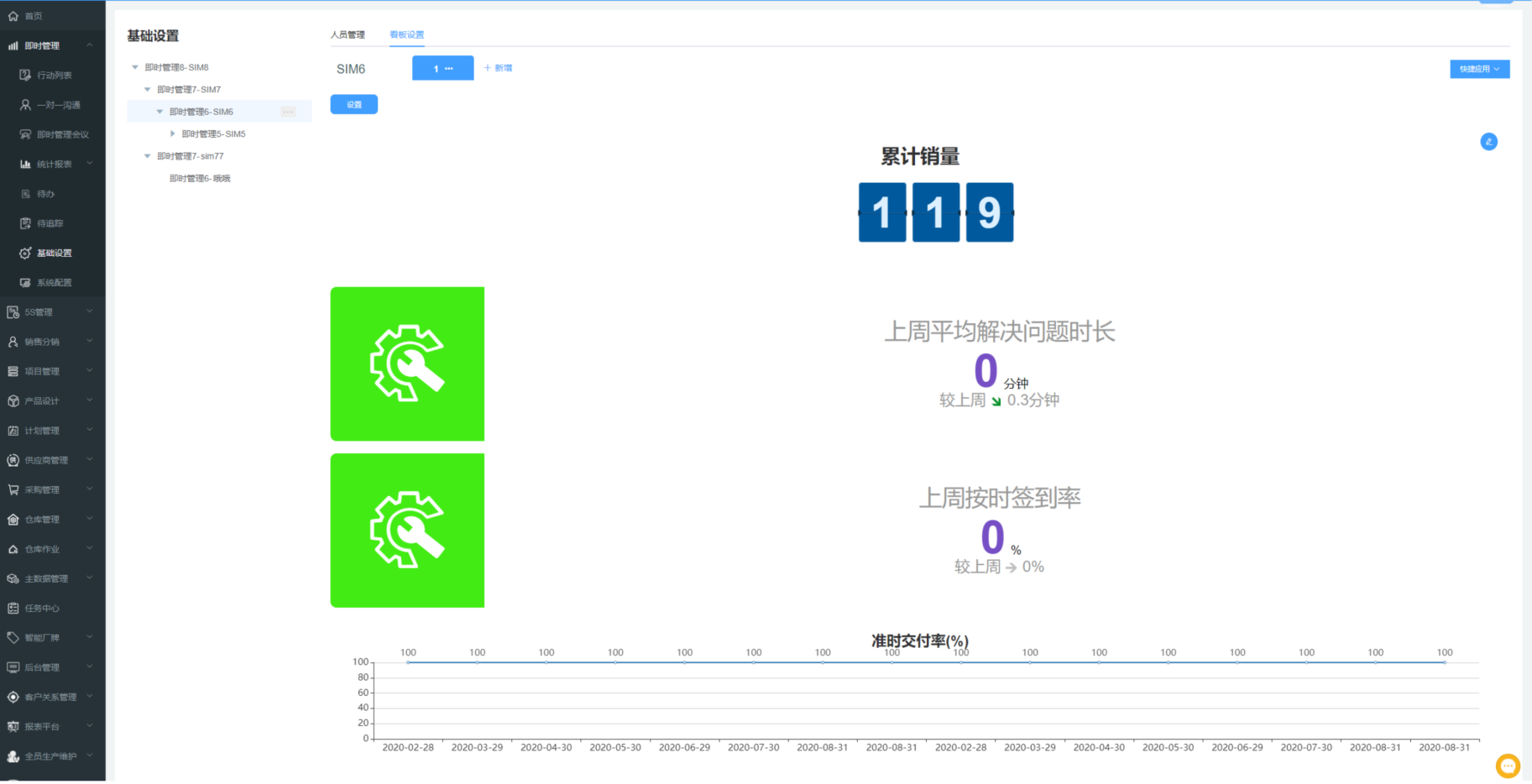Screen dimensions: 1532x784
Task: Open the orange chat bubble icon
Action: [1508, 766]
